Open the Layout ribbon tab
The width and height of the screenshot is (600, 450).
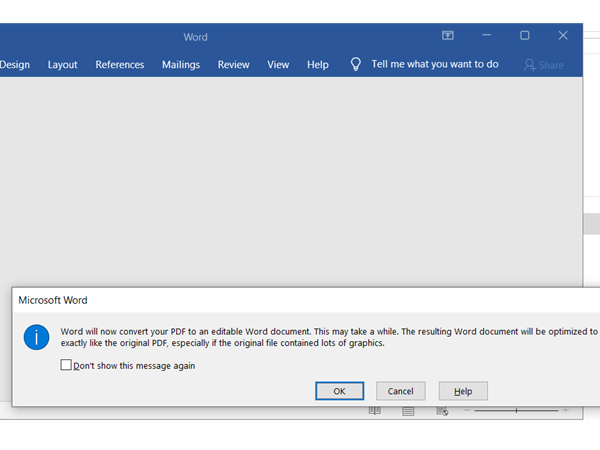click(62, 65)
